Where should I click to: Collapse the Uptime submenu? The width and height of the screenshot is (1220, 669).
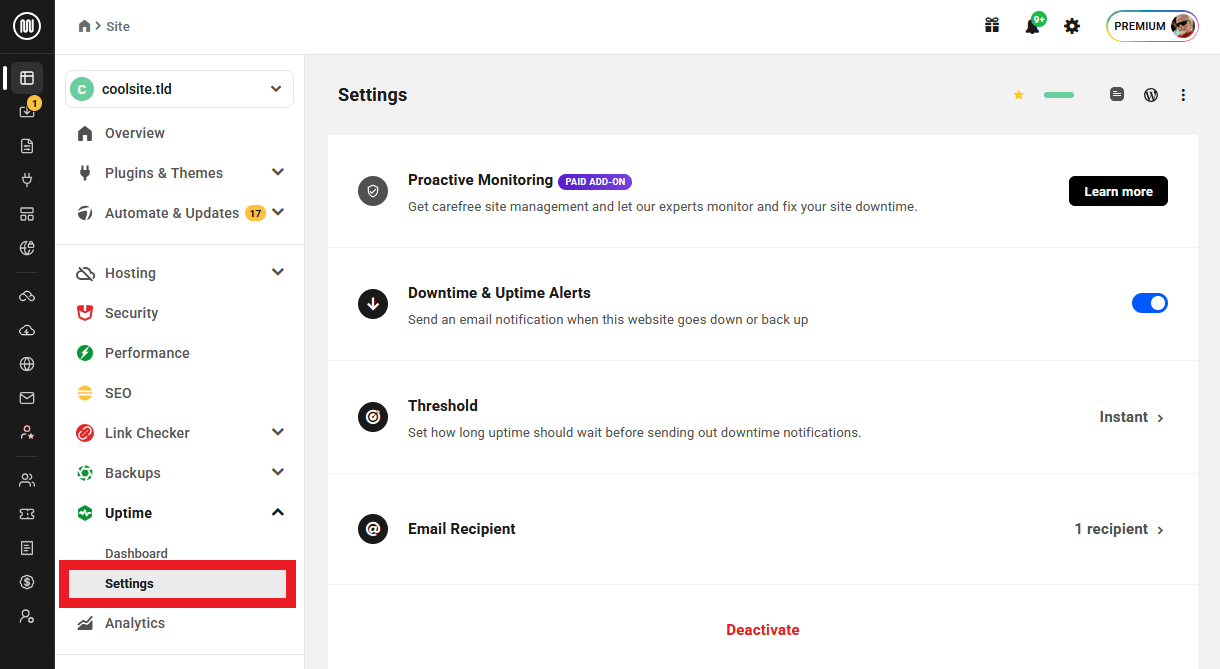(278, 512)
